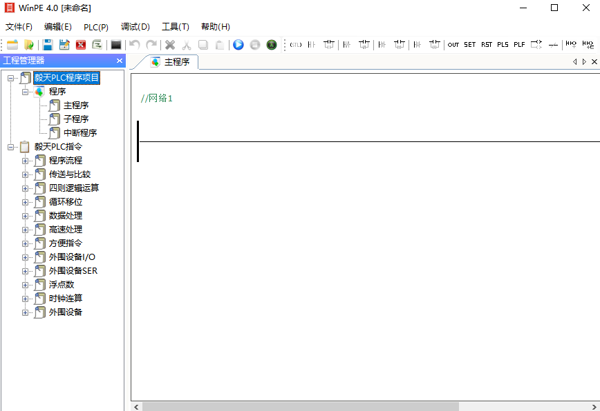Screen dimensions: 600x411
Task: Click the blue floppy disk Save icon
Action: pyautogui.click(x=47, y=45)
